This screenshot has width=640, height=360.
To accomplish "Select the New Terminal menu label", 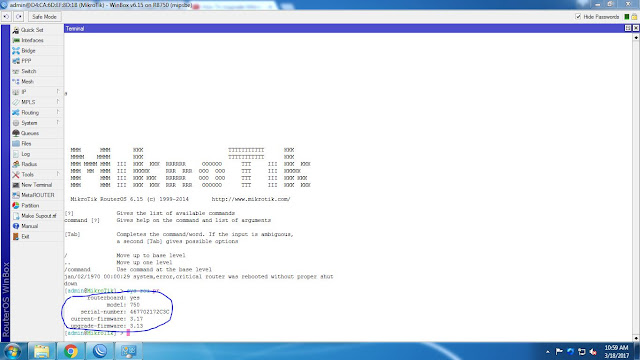I will point(37,185).
